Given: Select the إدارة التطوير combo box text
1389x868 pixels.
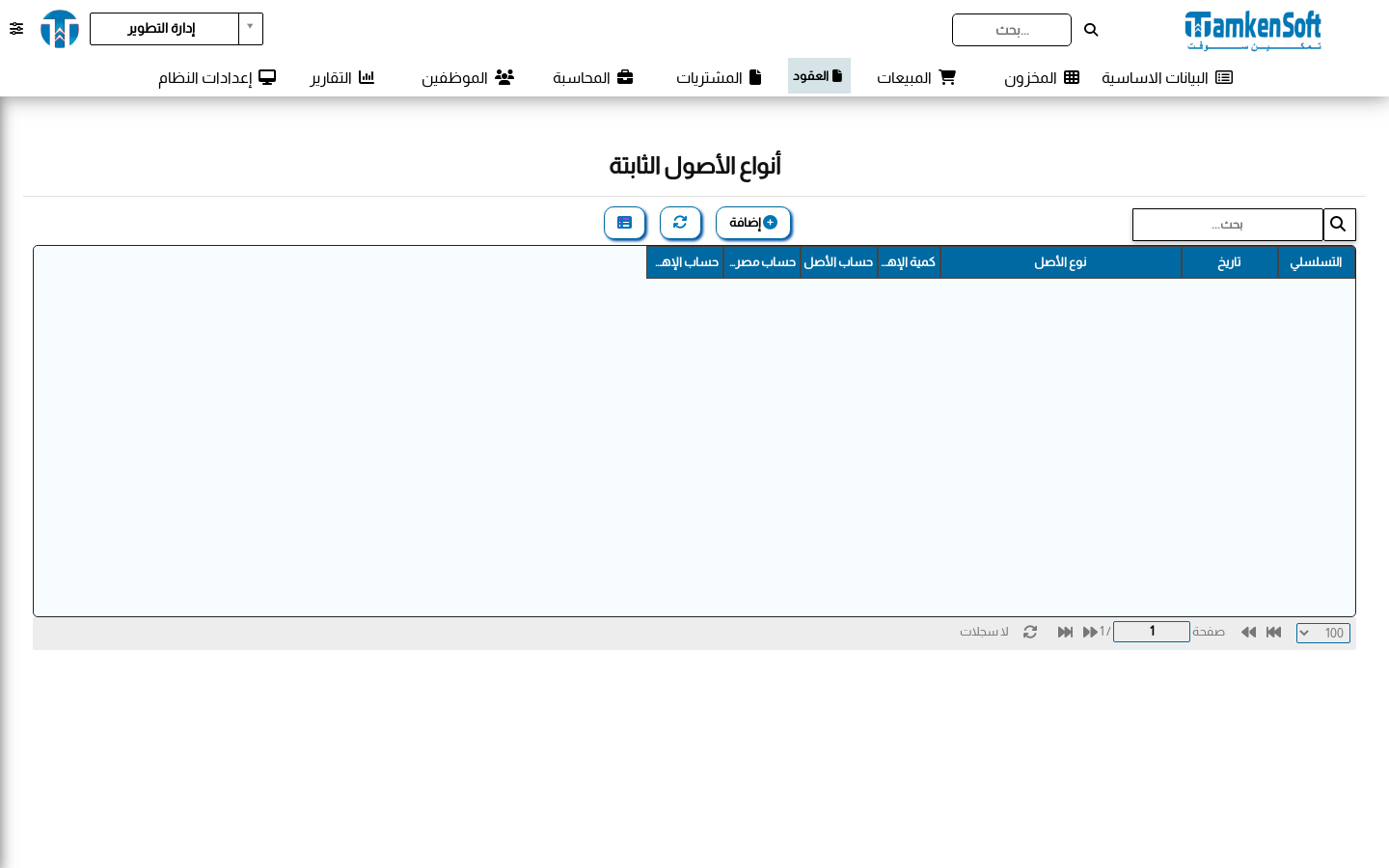Looking at the screenshot, I should pyautogui.click(x=164, y=28).
